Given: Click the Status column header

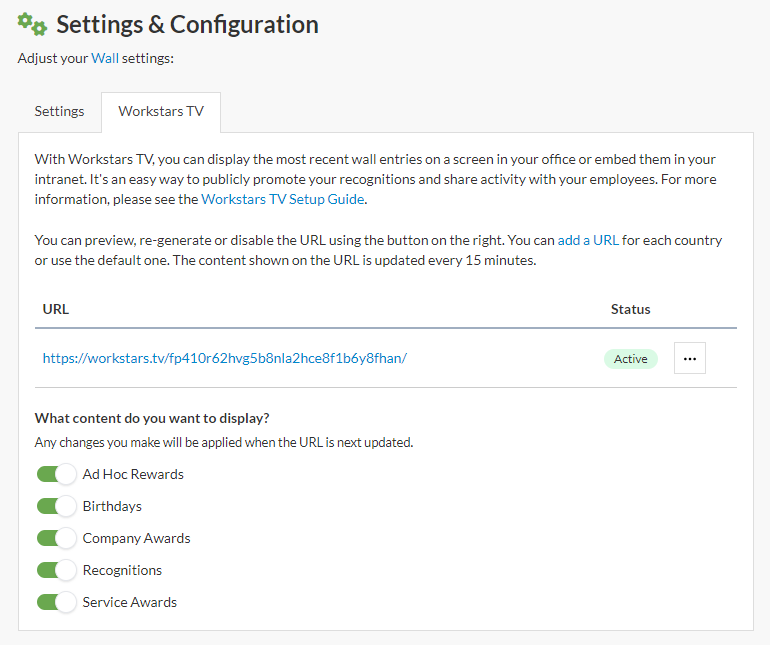Looking at the screenshot, I should (x=630, y=309).
